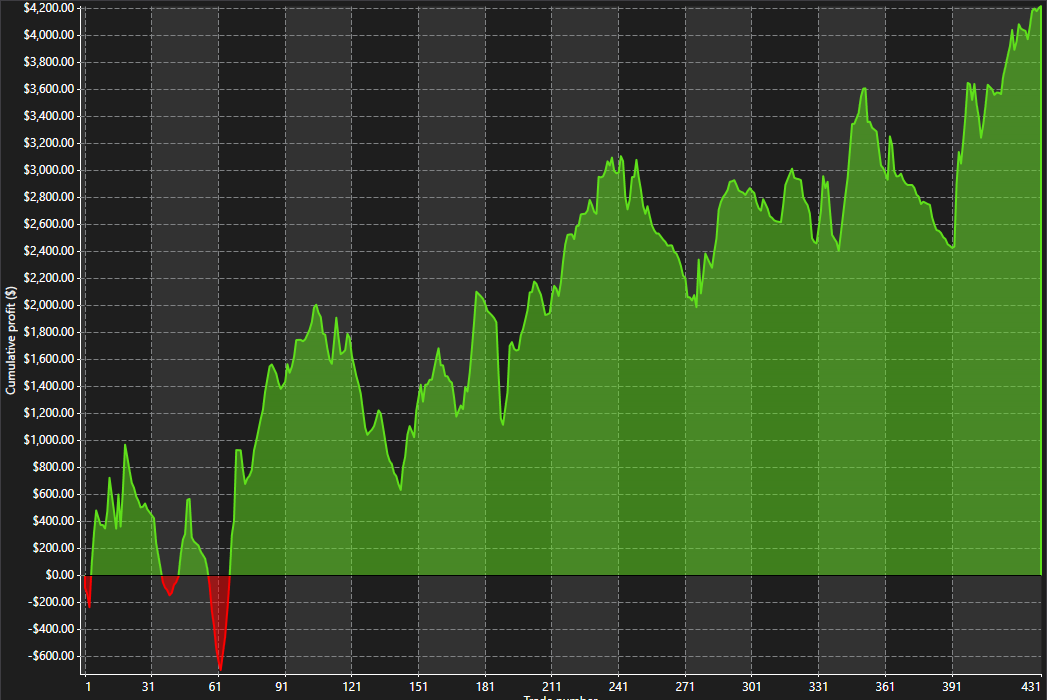1047x700 pixels.
Task: Pick trade number 121 on the x-axis
Action: click(351, 687)
